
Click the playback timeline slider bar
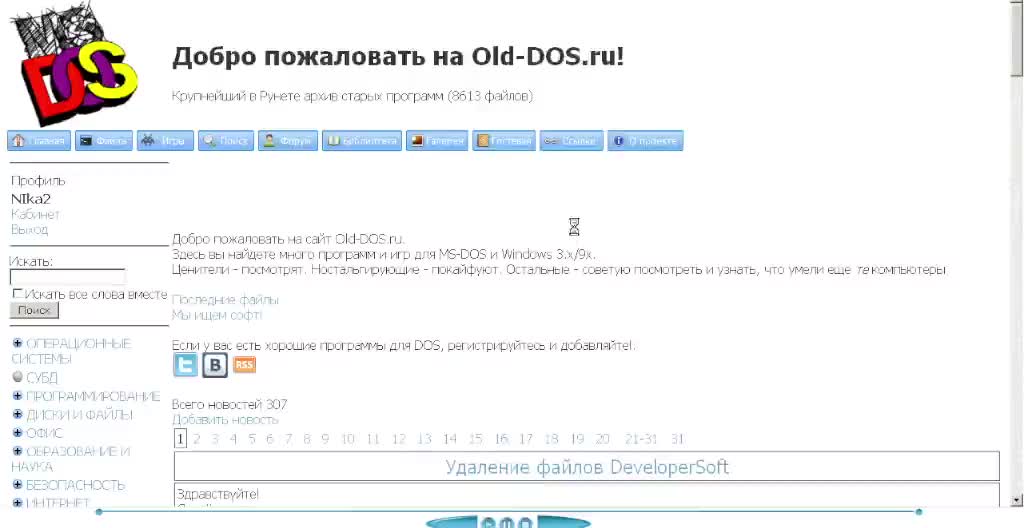(510, 512)
